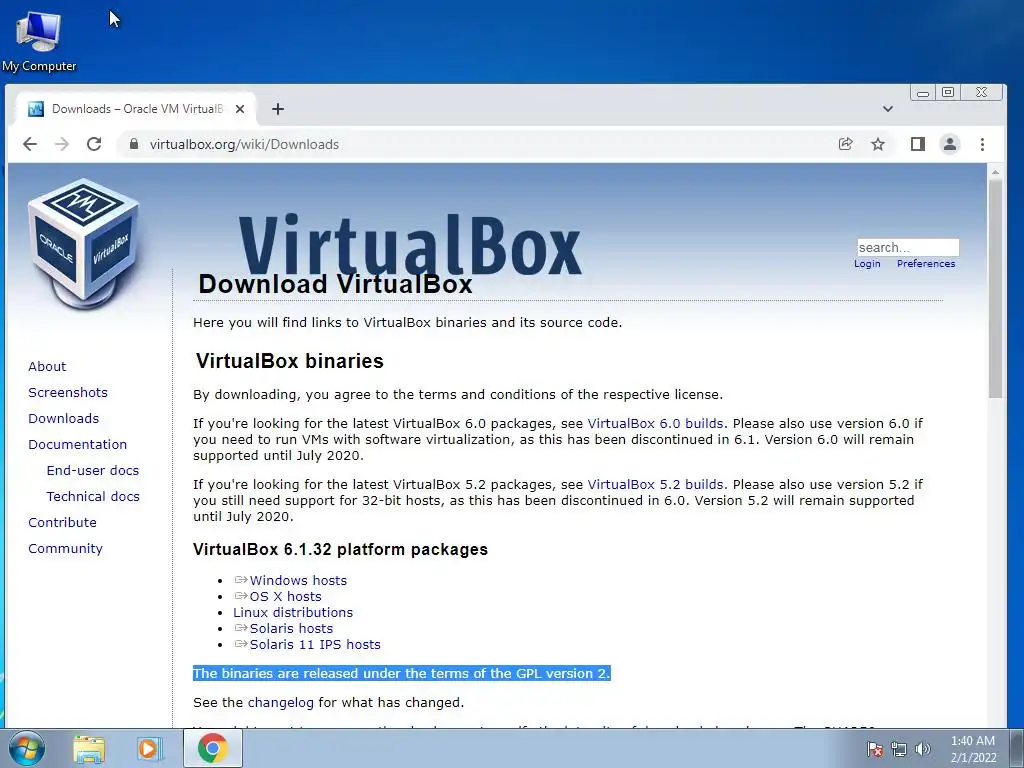This screenshot has width=1024, height=768.
Task: Go forward to next page
Action: (x=62, y=144)
